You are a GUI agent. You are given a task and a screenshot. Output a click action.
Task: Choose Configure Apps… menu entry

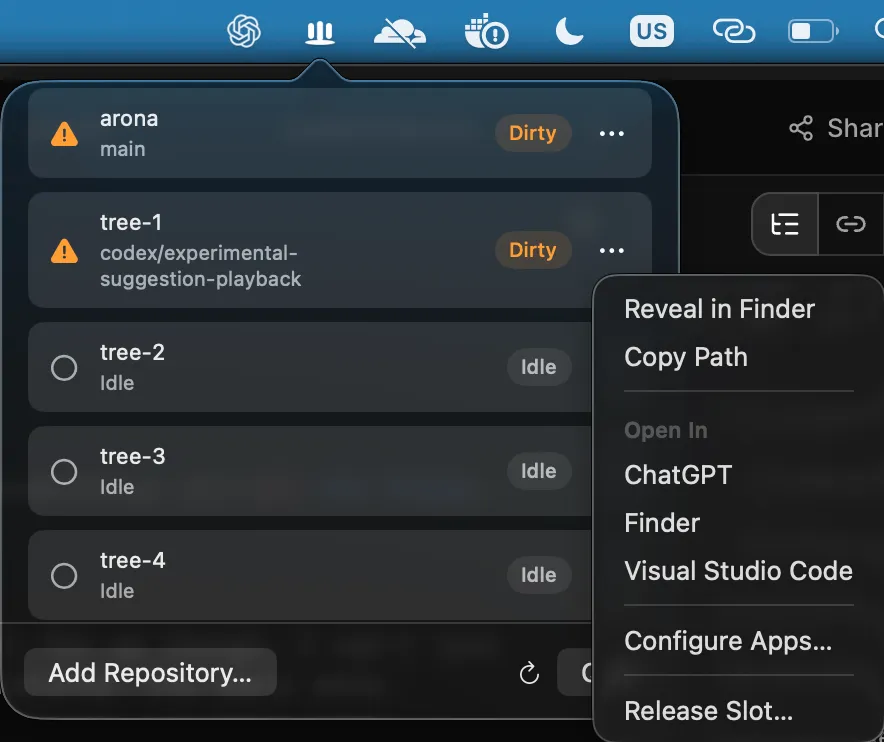[x=728, y=641]
